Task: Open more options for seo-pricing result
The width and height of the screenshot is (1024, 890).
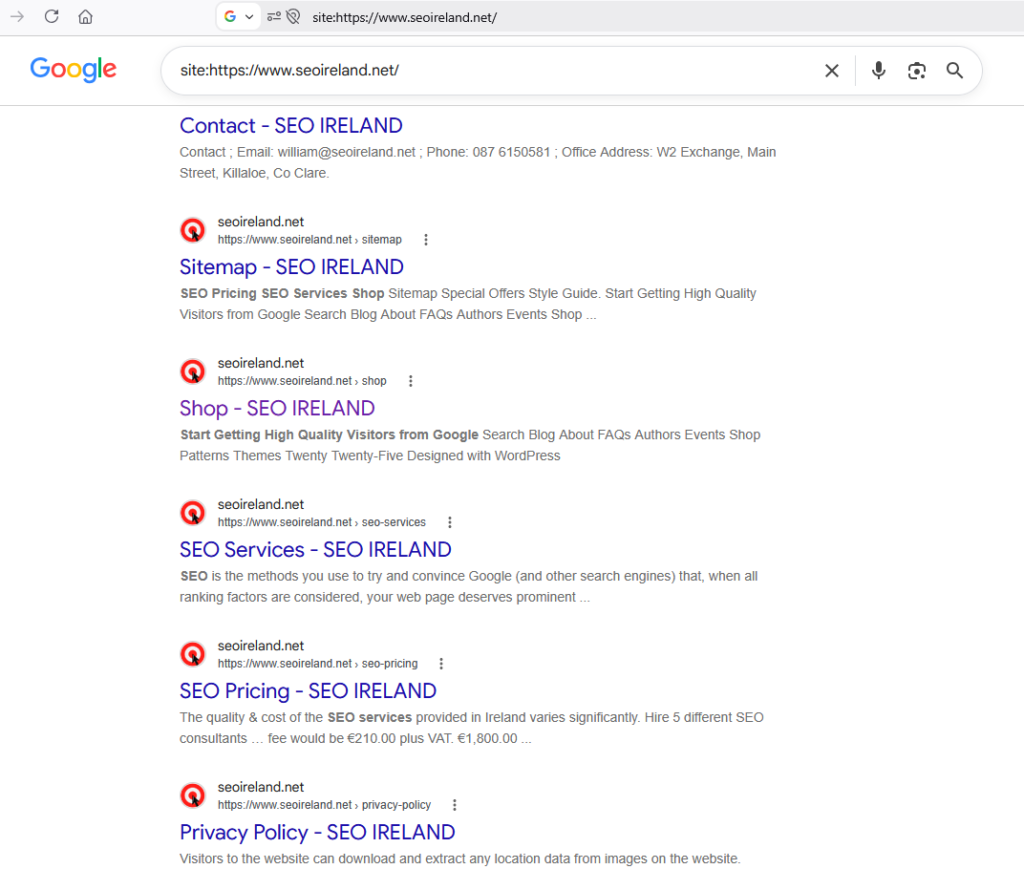Action: (441, 663)
